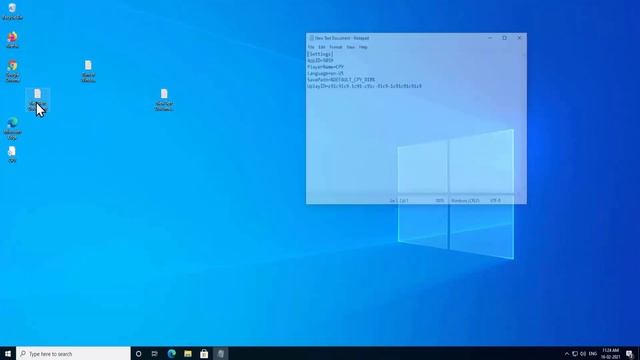Click the 'UTF-8' status bar entry
The height and width of the screenshot is (360, 640).
pos(495,201)
